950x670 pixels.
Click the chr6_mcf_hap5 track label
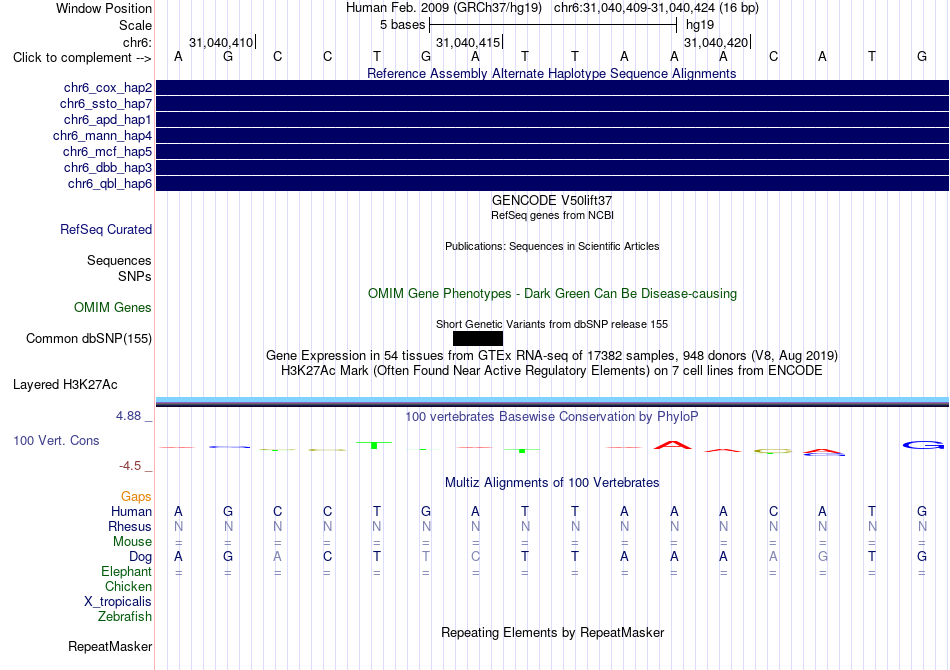pyautogui.click(x=107, y=151)
